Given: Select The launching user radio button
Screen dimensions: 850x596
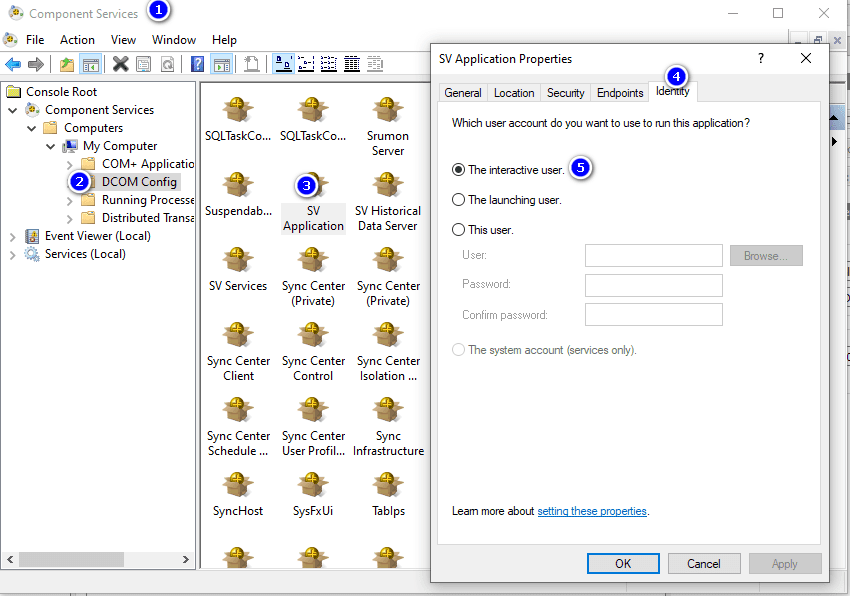Looking at the screenshot, I should click(459, 200).
